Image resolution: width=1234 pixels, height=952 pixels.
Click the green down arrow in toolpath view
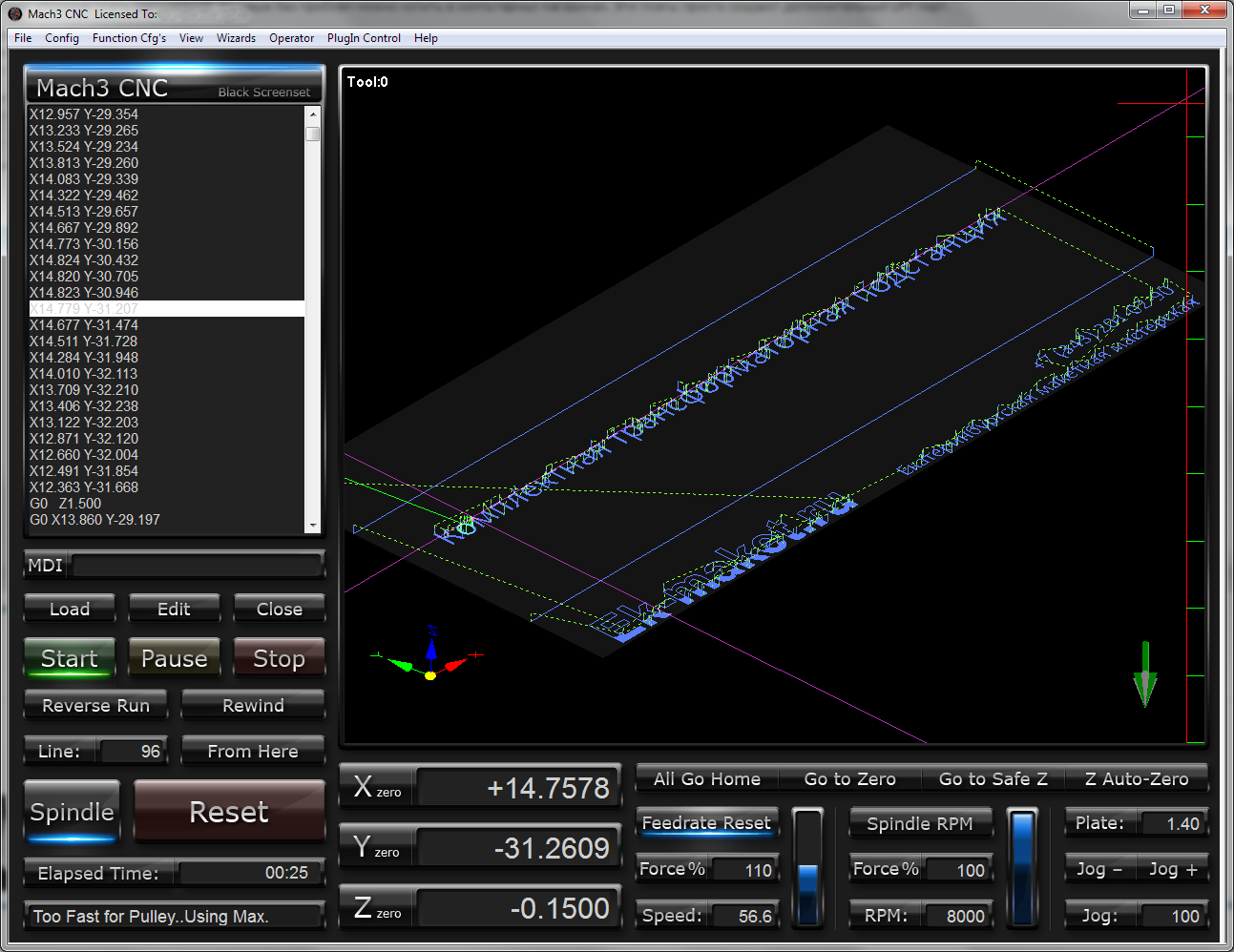pyautogui.click(x=1145, y=674)
